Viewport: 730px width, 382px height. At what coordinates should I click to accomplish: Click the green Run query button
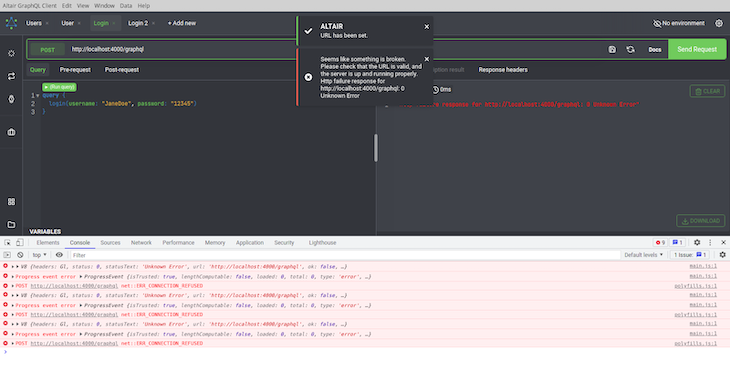point(59,87)
